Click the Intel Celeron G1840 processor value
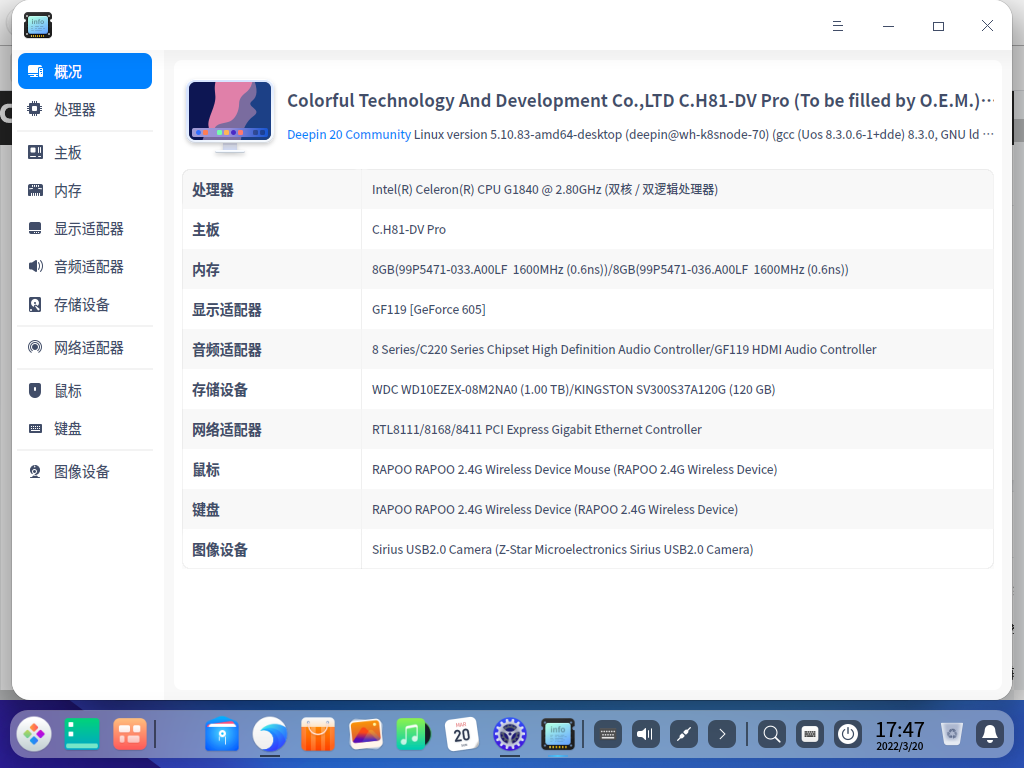This screenshot has height=768, width=1024. 545,189
